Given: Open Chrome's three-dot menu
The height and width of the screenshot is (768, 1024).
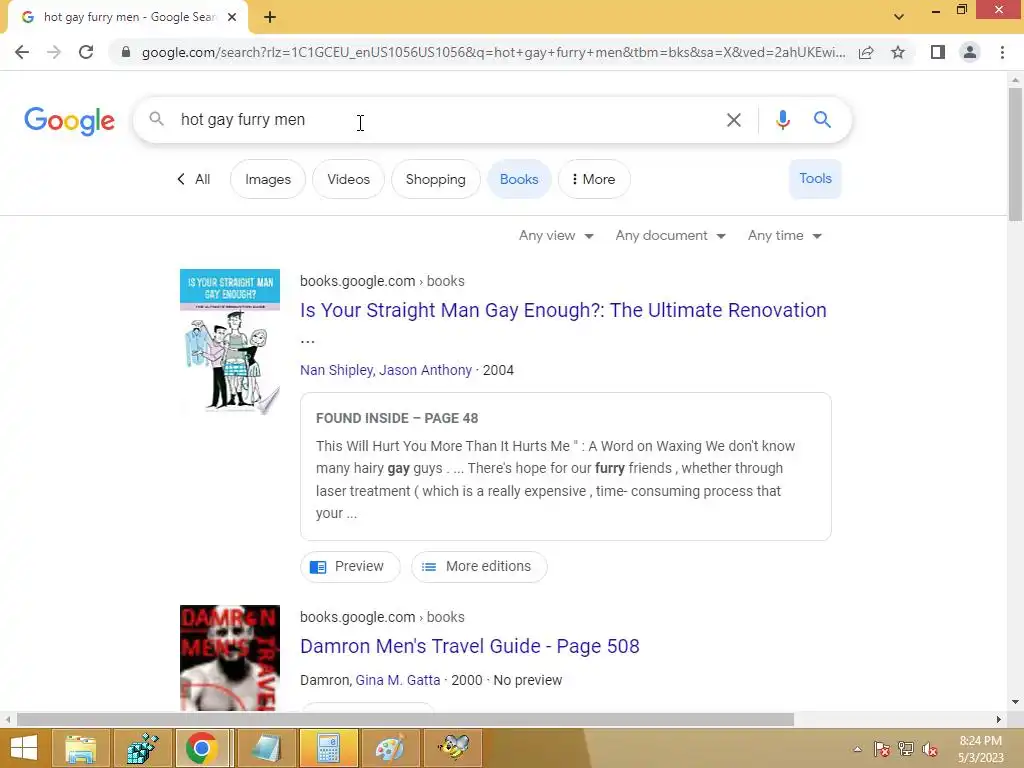Looking at the screenshot, I should [x=1002, y=52].
